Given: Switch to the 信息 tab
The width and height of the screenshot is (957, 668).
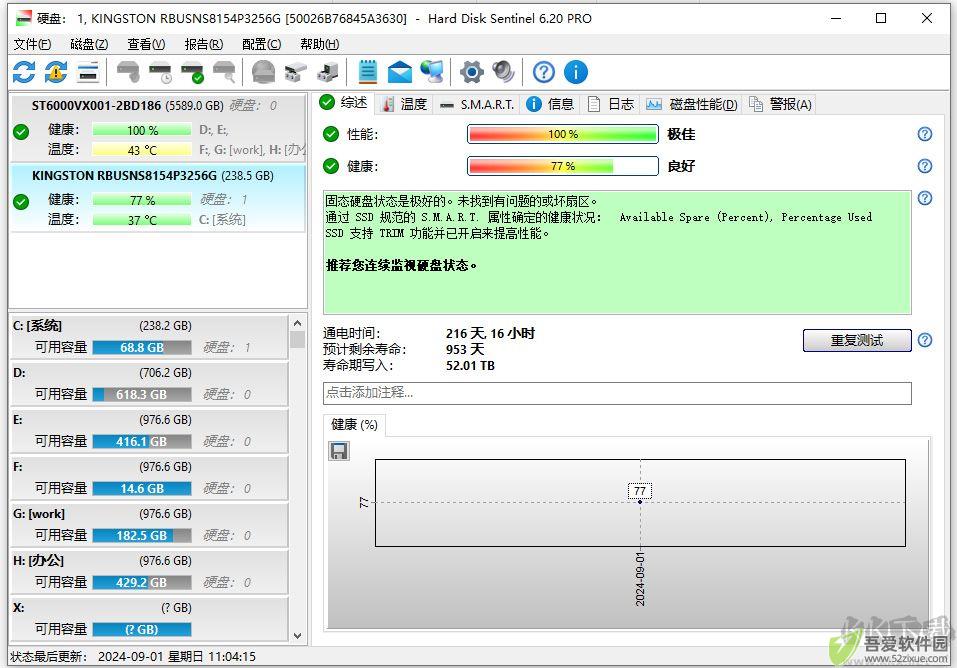Looking at the screenshot, I should click(551, 104).
